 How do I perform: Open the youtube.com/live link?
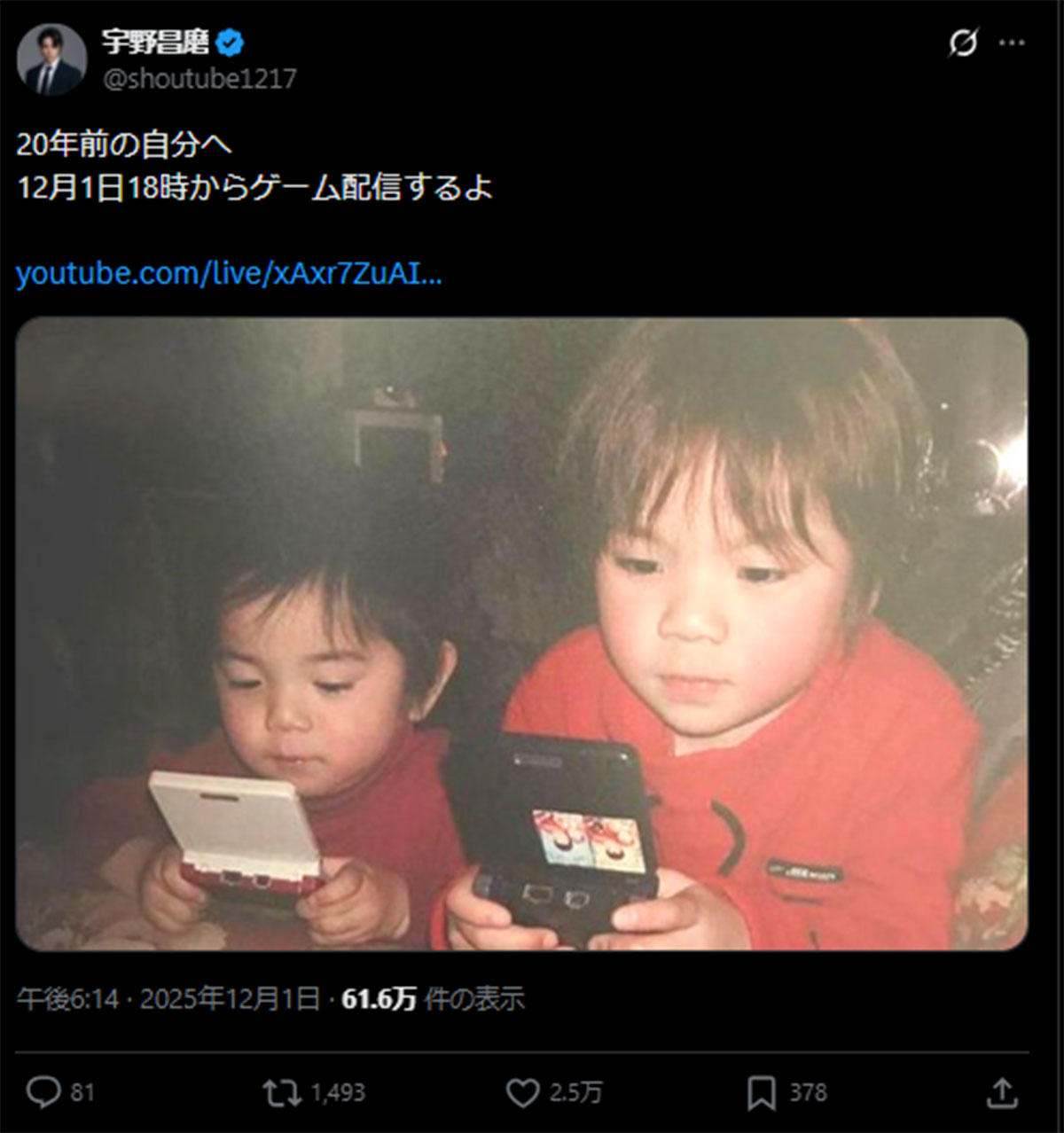229,274
